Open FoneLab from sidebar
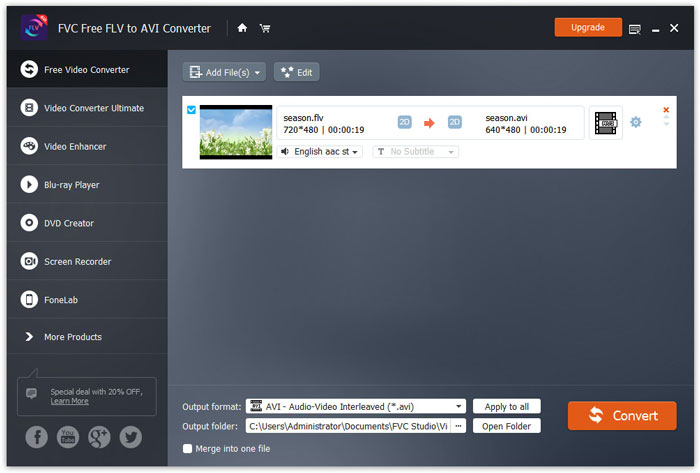The width and height of the screenshot is (700, 473). pyautogui.click(x=88, y=299)
